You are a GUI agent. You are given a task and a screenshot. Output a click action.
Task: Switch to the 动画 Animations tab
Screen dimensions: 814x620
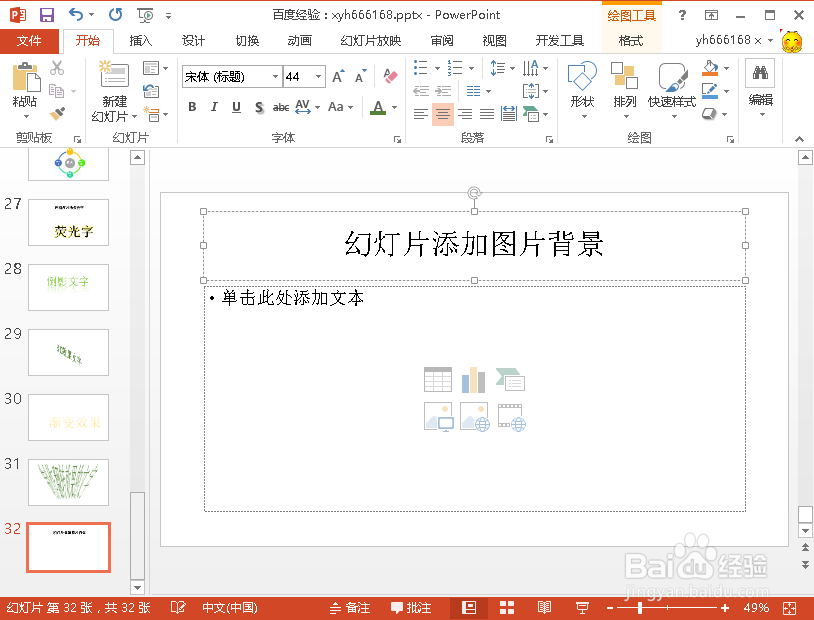300,41
